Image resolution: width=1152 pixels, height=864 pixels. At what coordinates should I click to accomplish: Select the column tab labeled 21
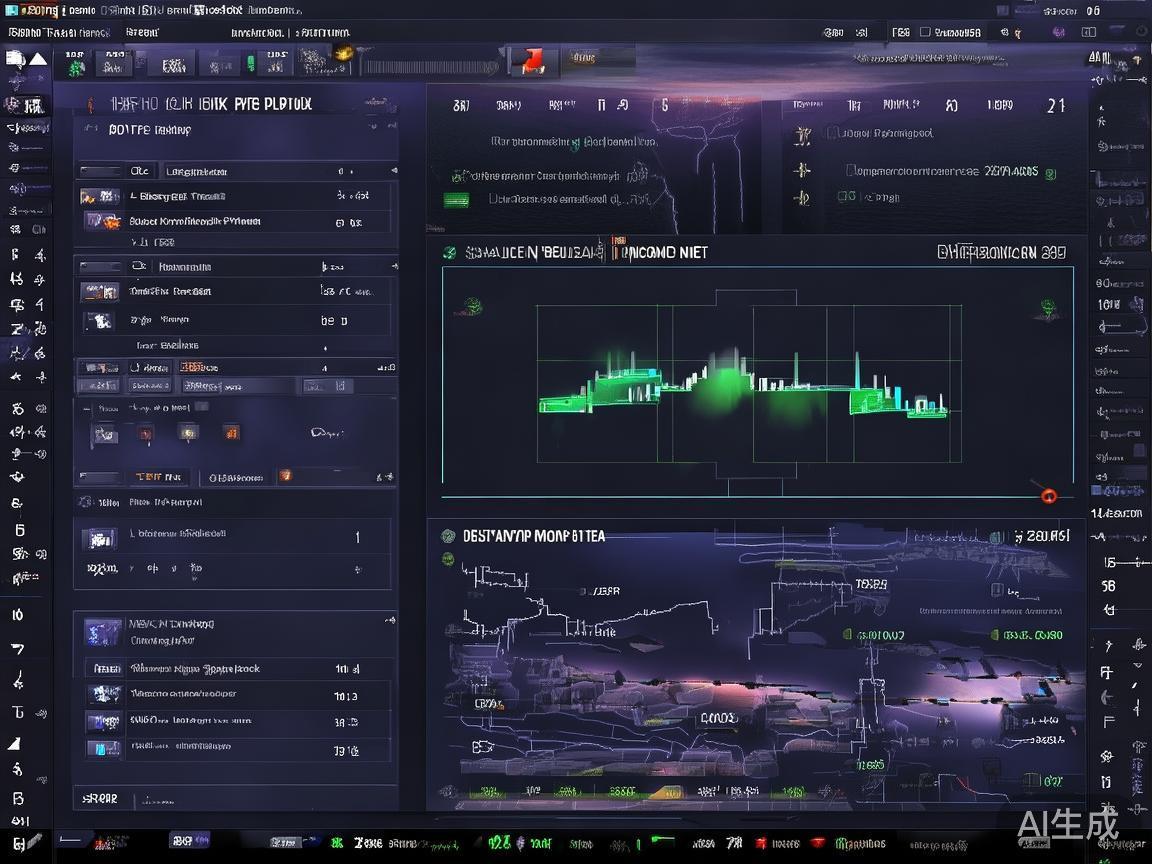pos(1055,106)
